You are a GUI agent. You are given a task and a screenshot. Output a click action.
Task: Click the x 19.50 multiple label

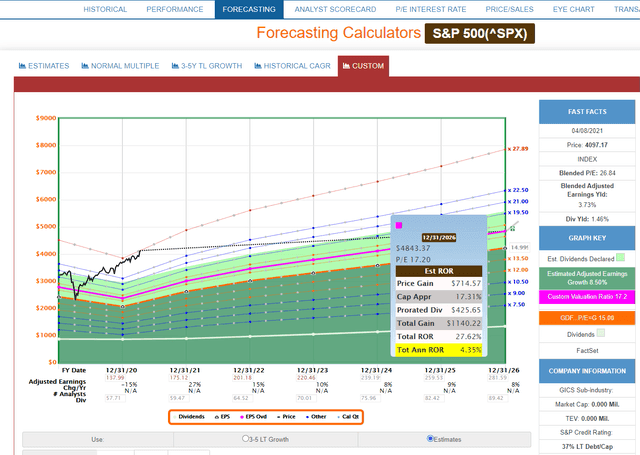pyautogui.click(x=518, y=213)
